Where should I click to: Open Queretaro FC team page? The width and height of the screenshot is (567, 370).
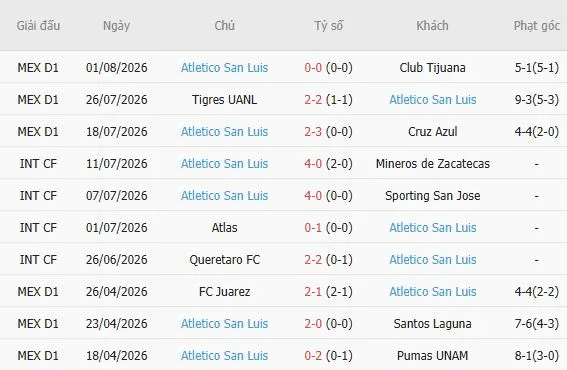(x=224, y=260)
